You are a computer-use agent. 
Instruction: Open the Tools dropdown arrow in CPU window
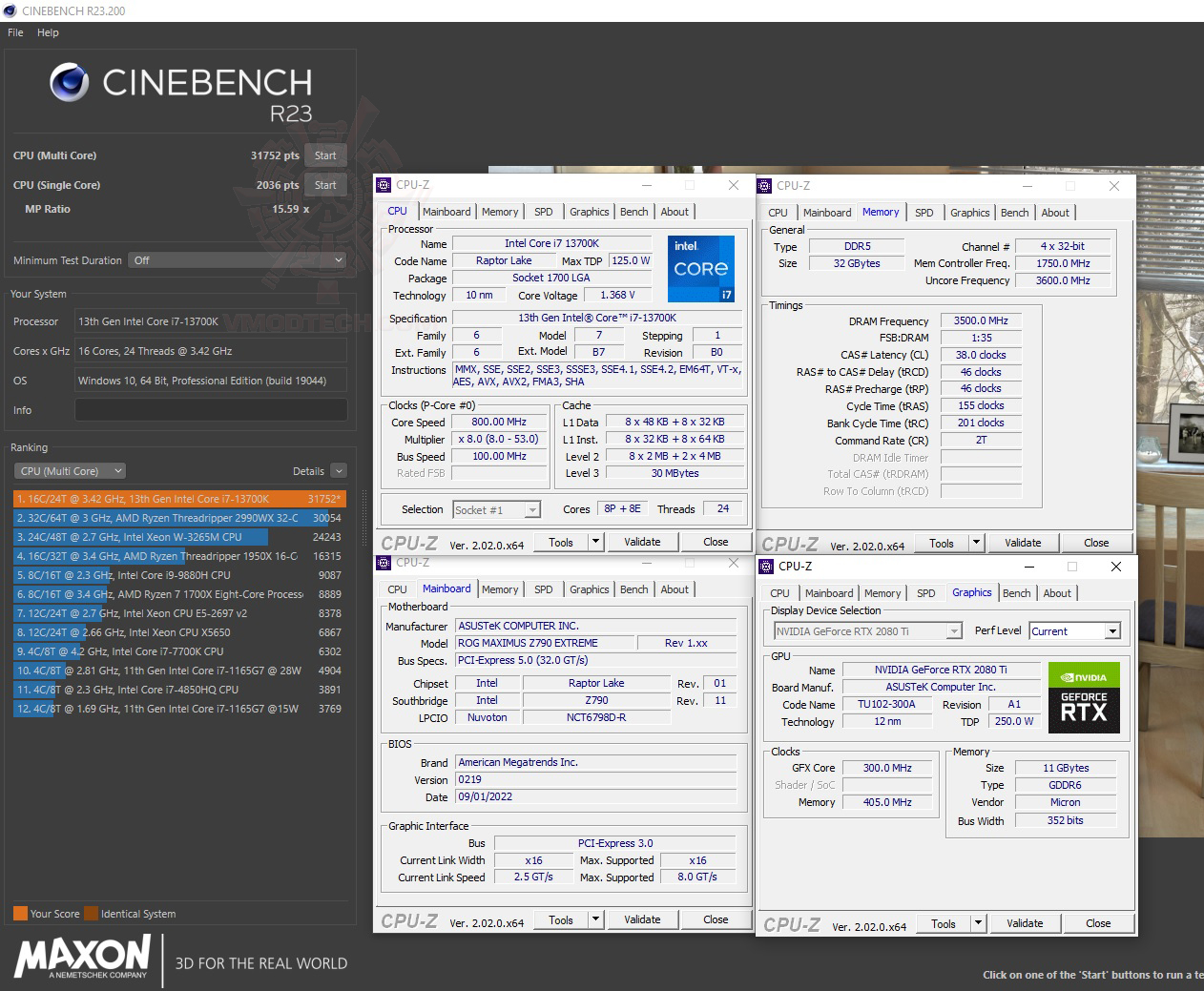(x=595, y=542)
